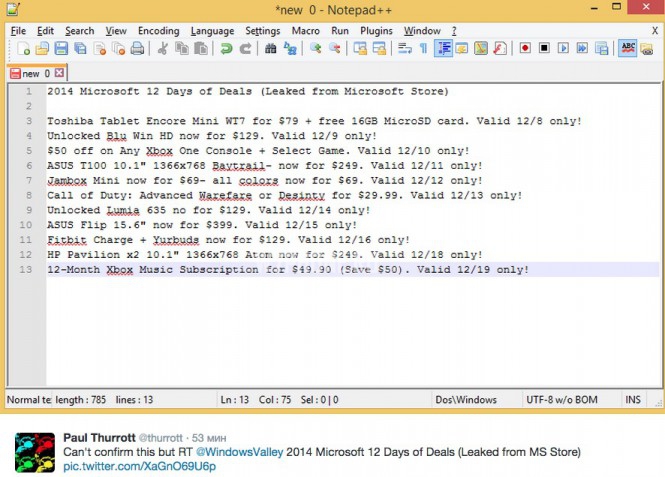Click the "Ln : 13" status text
665x477 pixels.
point(235,400)
